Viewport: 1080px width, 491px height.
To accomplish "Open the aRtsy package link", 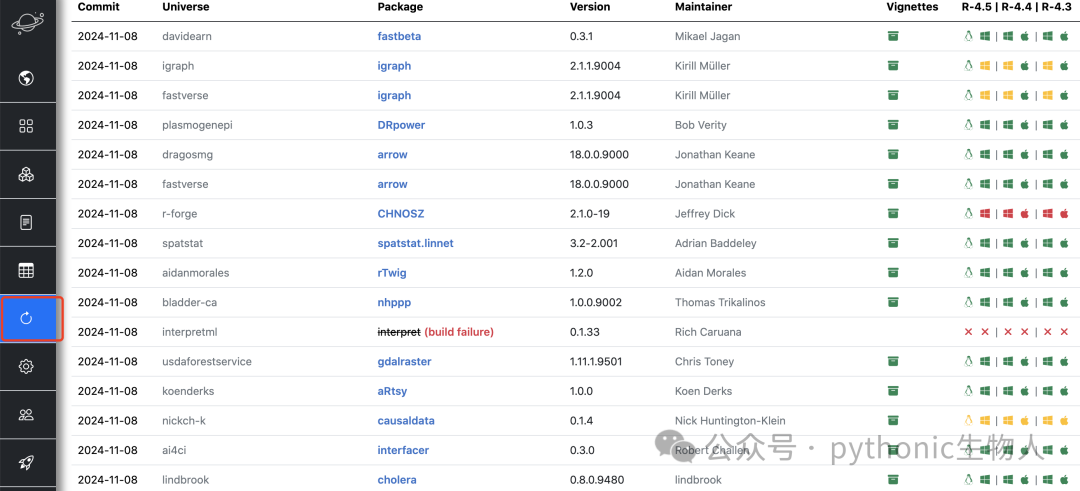I will click(x=394, y=391).
